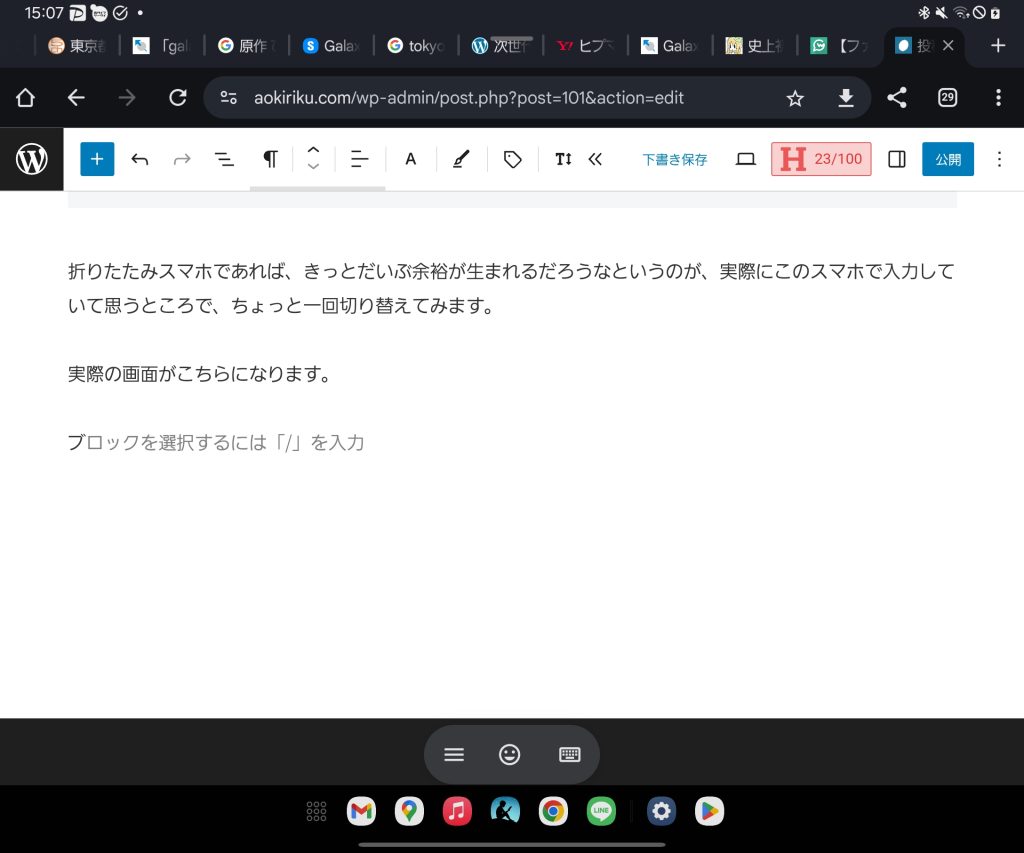The width and height of the screenshot is (1024, 853).
Task: Switch to the Yahoo browser tab
Action: pyautogui.click(x=585, y=46)
